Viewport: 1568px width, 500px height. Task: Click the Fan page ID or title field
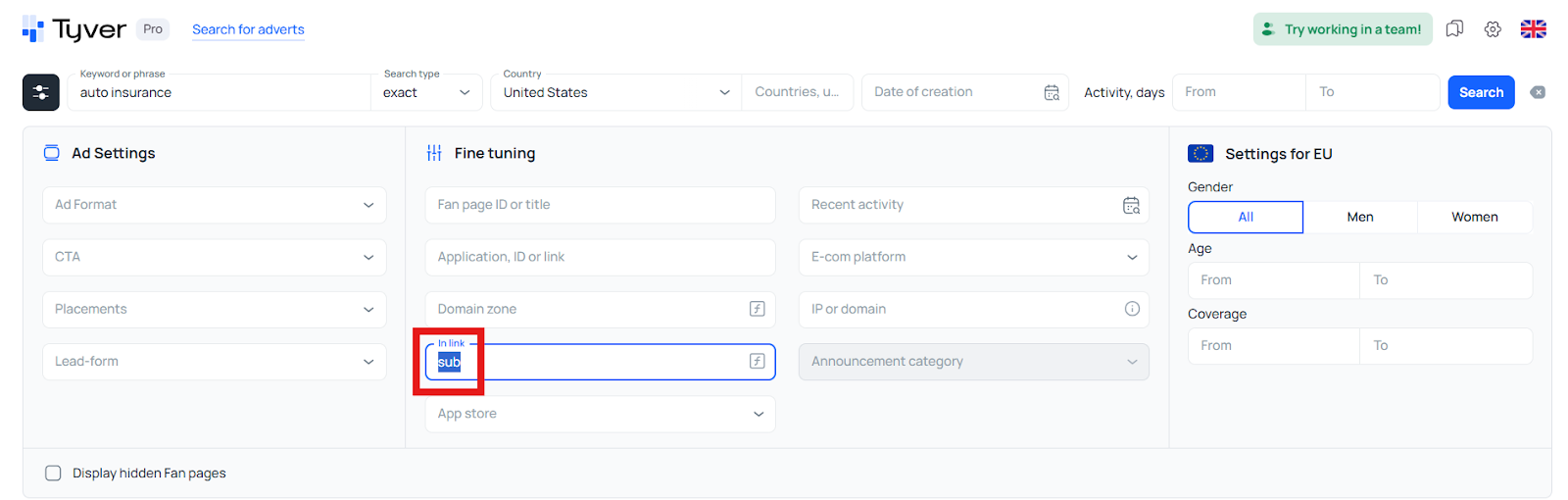pyautogui.click(x=600, y=205)
